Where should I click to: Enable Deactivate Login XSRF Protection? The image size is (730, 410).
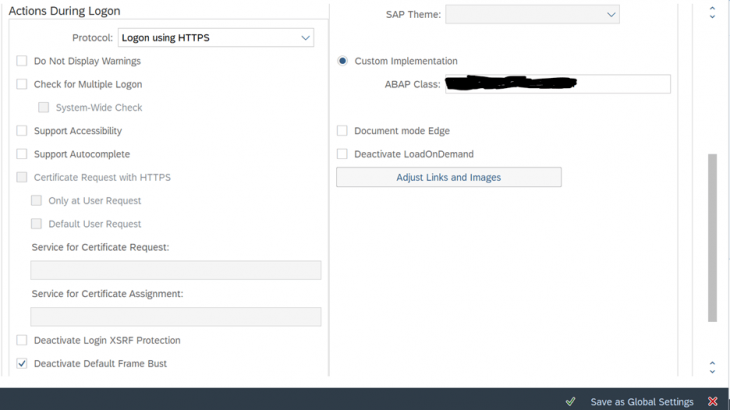pos(21,340)
